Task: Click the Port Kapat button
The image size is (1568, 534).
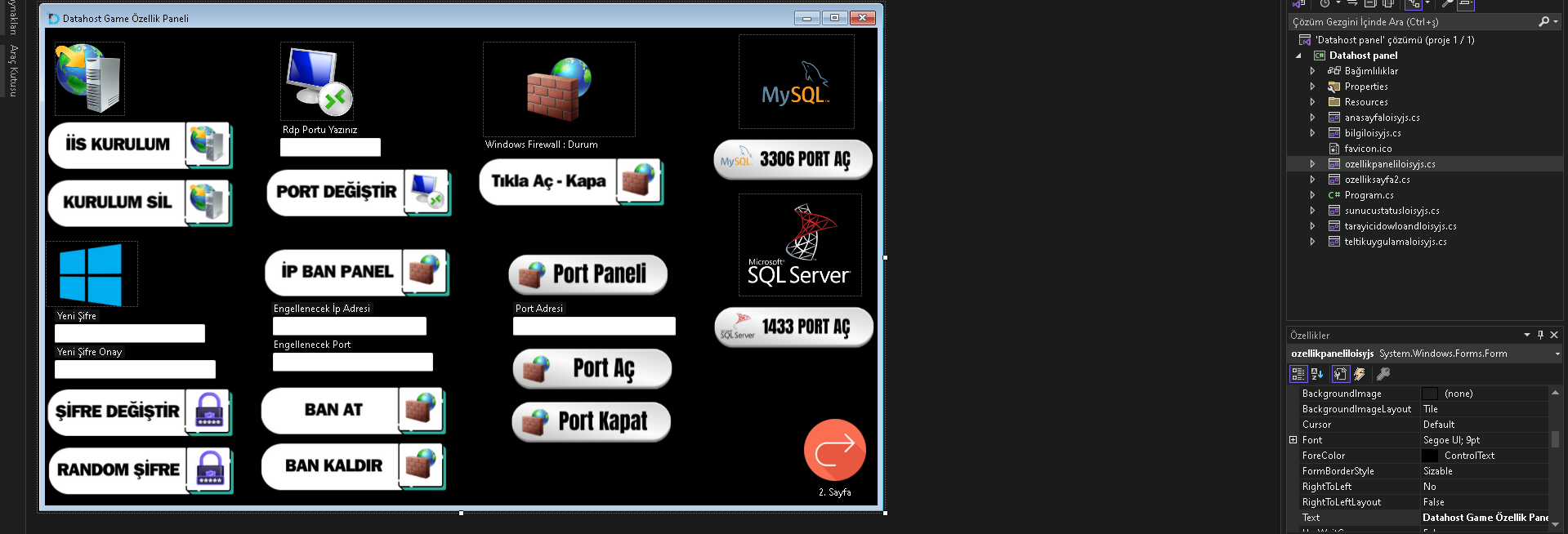Action: pos(592,421)
